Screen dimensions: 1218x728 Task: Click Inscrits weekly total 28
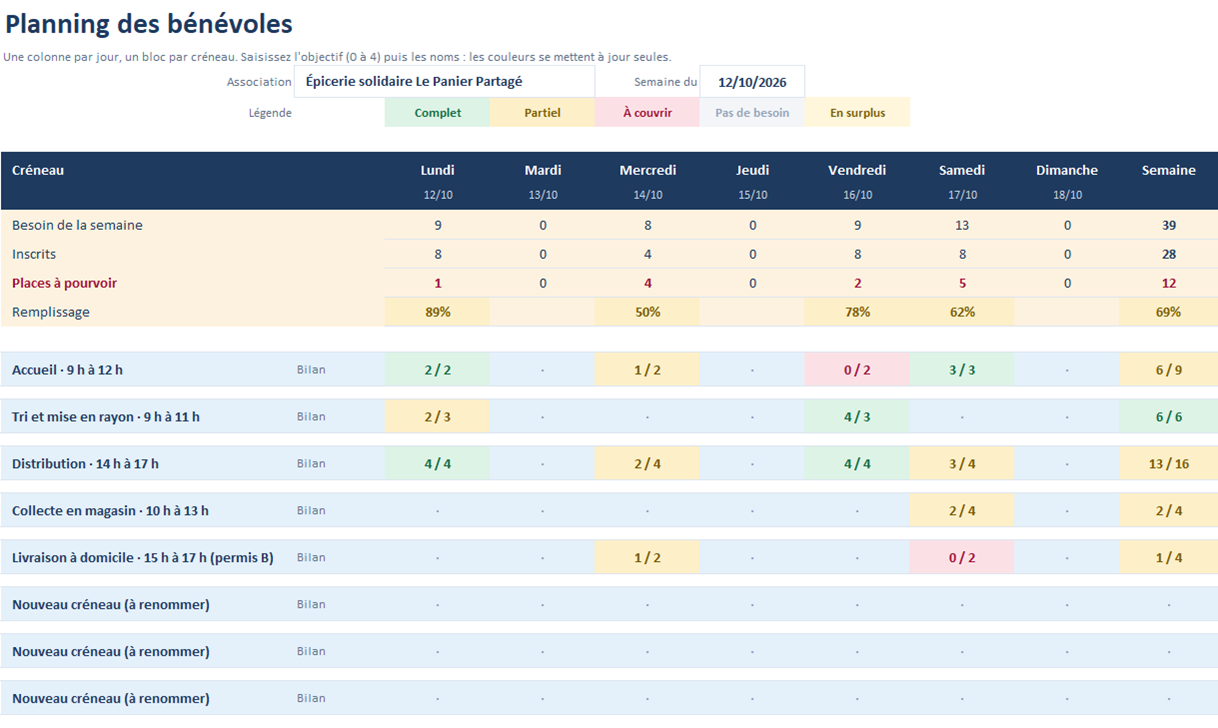(1168, 254)
